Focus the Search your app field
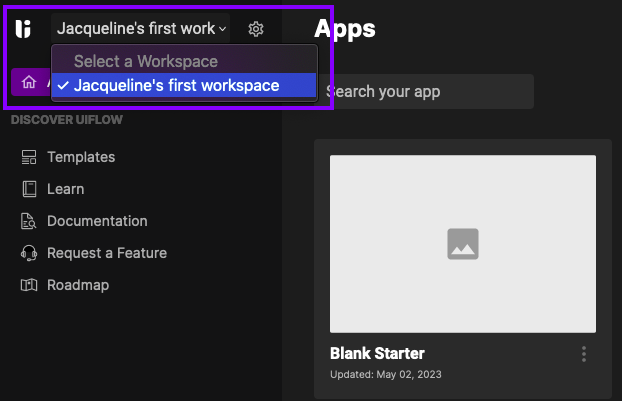Viewport: 622px width, 401px height. (x=424, y=92)
